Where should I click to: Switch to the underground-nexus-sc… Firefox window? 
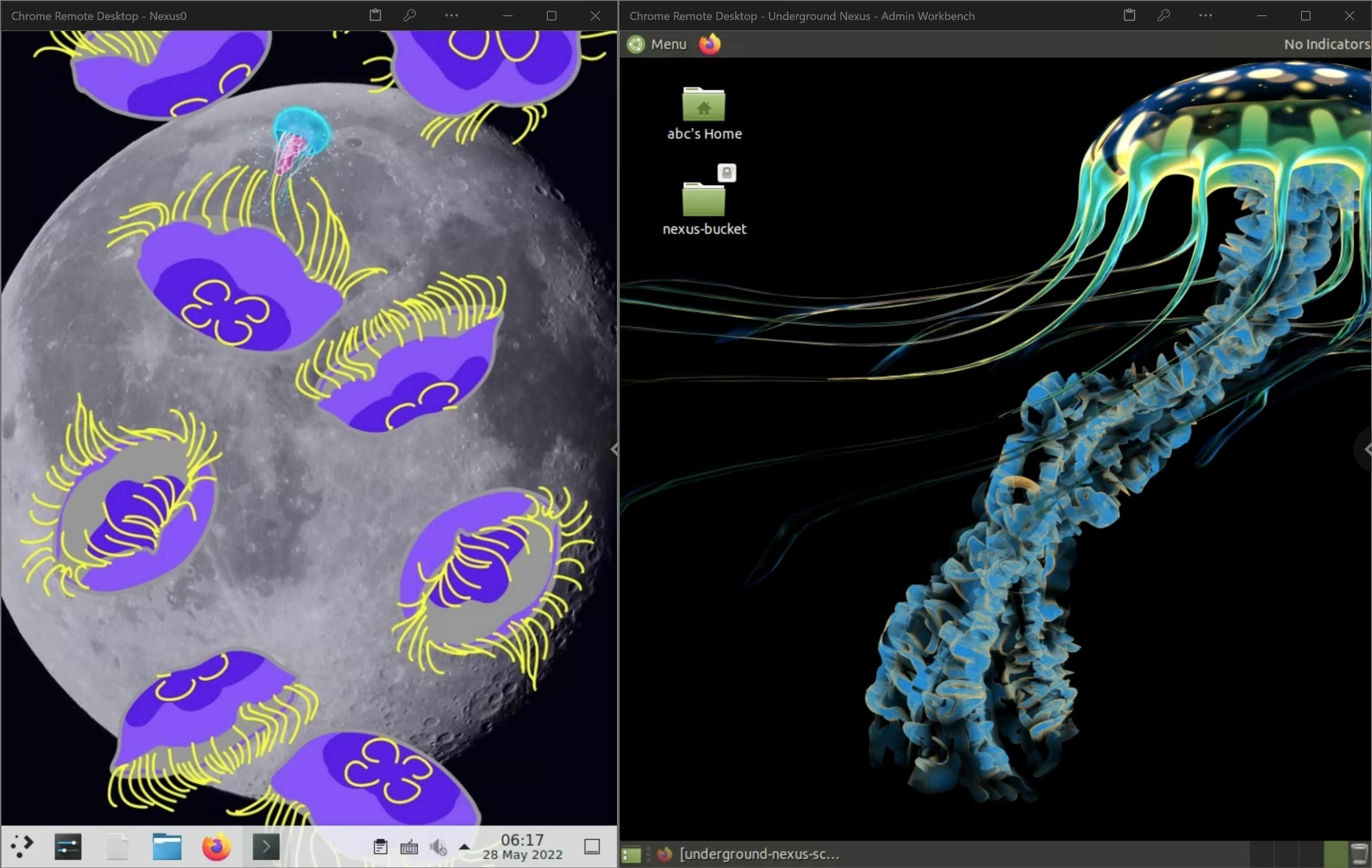(749, 854)
